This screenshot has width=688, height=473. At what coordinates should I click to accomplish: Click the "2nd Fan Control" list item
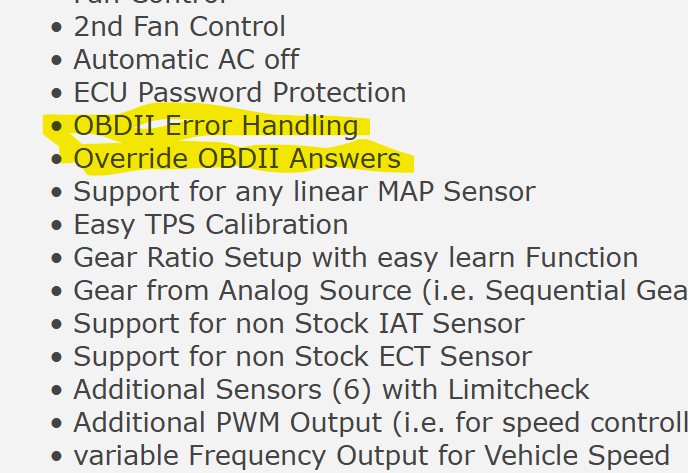pos(179,27)
